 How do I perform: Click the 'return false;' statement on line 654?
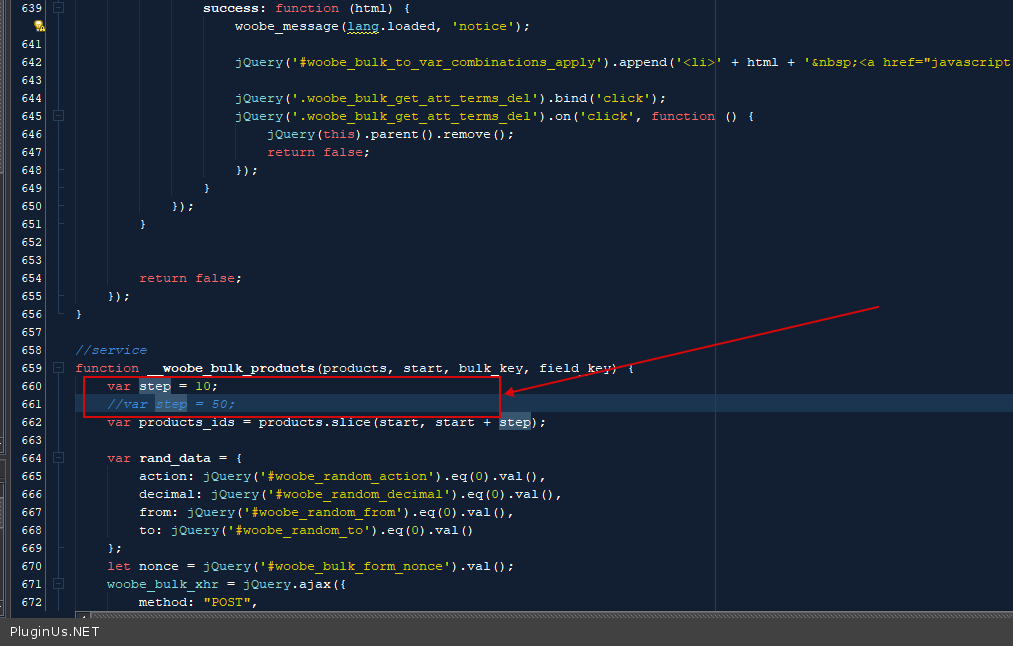point(190,278)
